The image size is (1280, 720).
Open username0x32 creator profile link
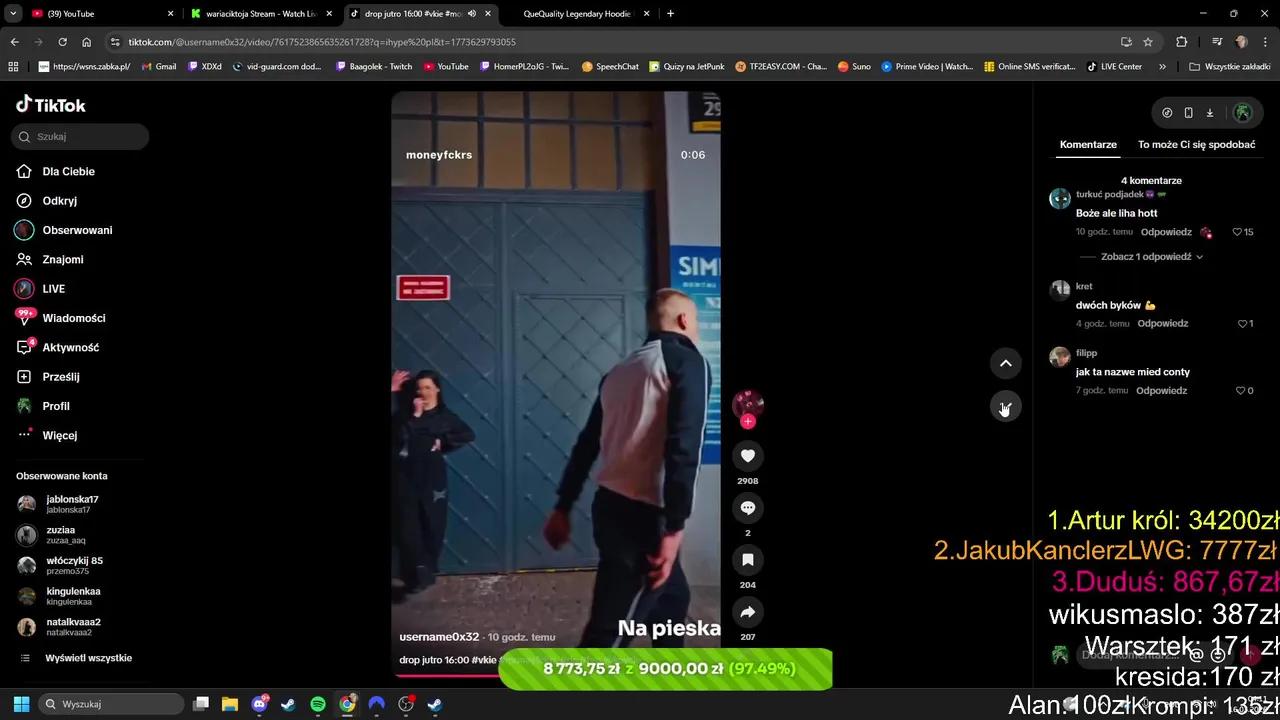click(439, 637)
